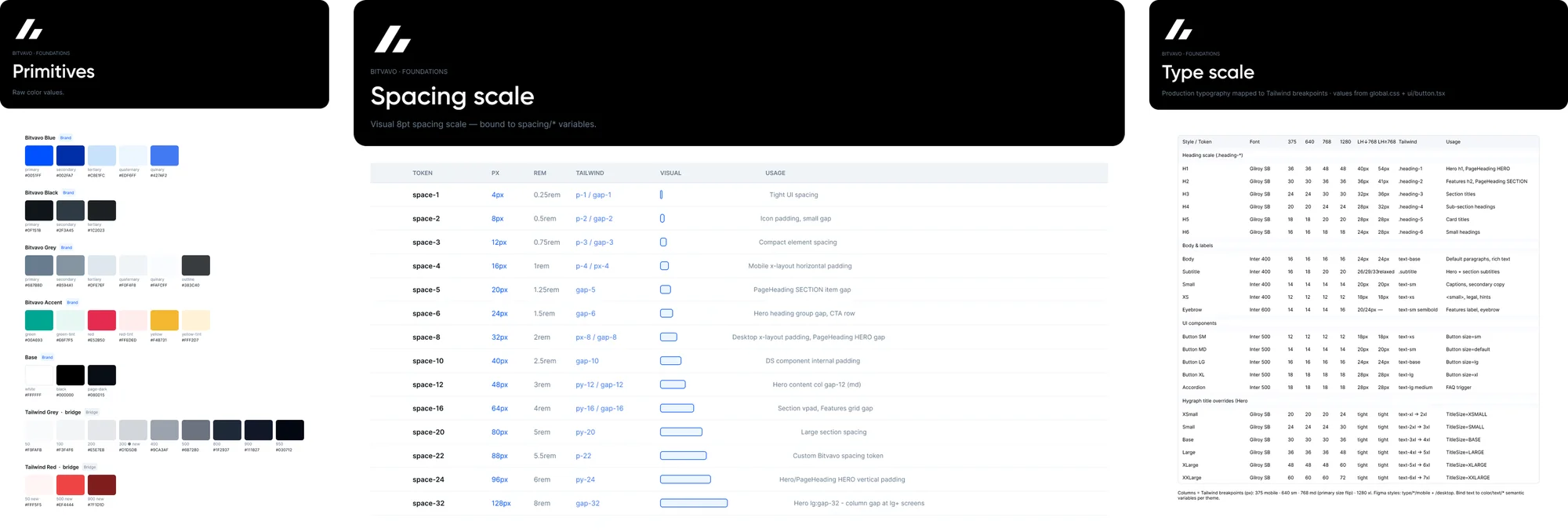Select the Button MD style row label

[1194, 349]
